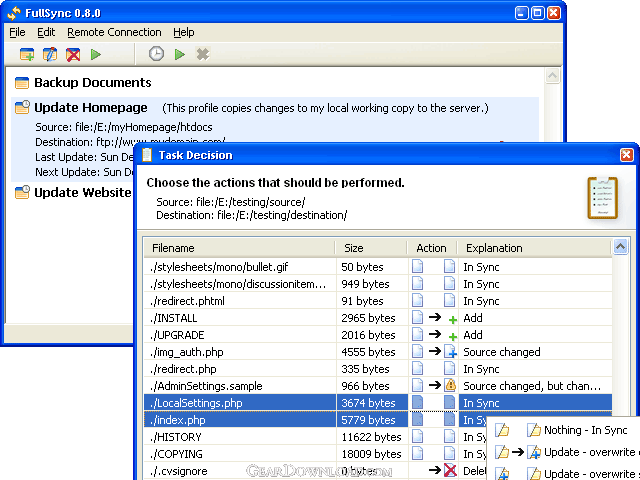The height and width of the screenshot is (480, 640).
Task: Click the grayed-out stop scheduler icon
Action: click(202, 54)
